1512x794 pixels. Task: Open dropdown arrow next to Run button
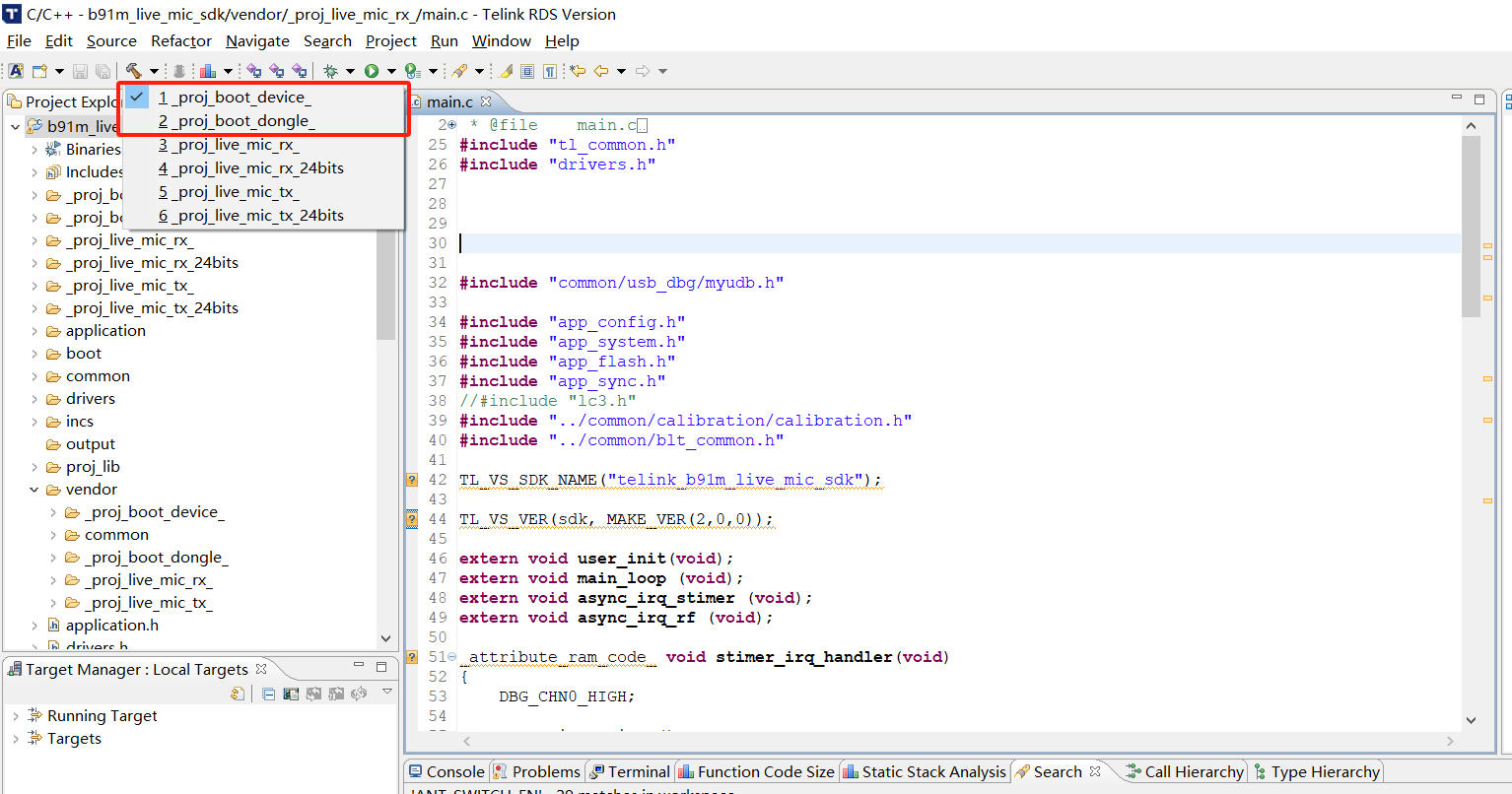pyautogui.click(x=391, y=71)
